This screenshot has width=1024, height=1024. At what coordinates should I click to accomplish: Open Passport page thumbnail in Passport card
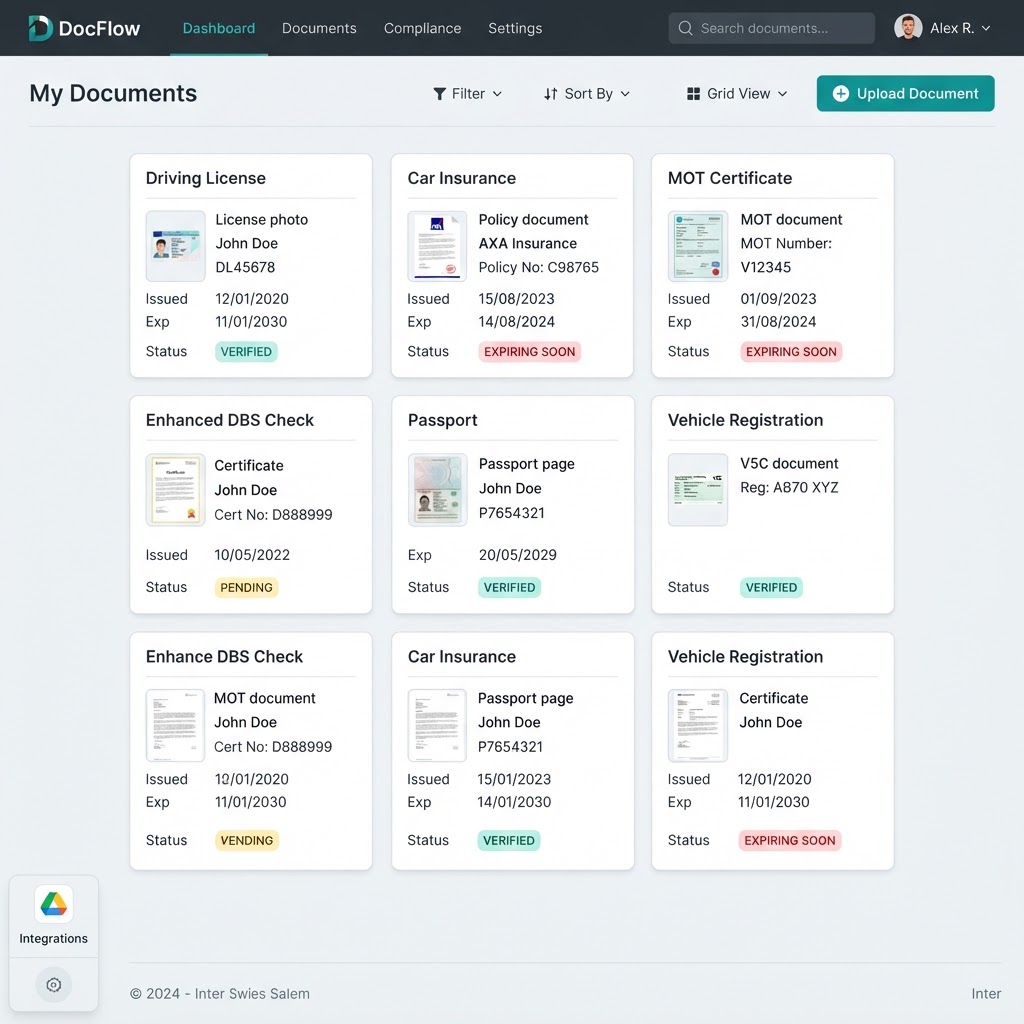pos(438,490)
